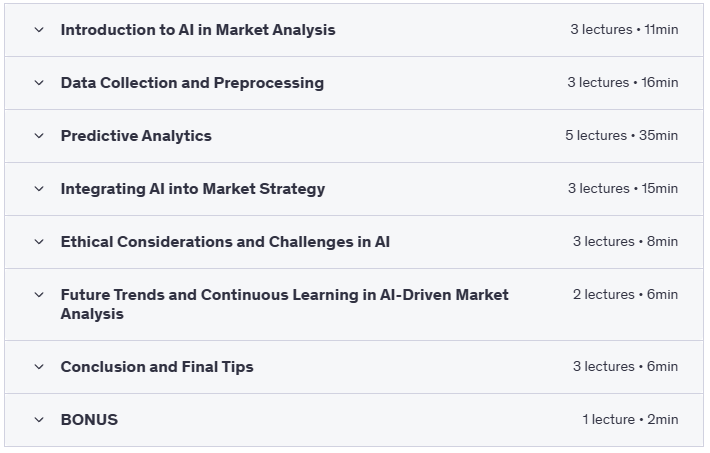
Task: Select "Ethical Considerations and Challenges in AI" heading
Action: [x=225, y=242]
